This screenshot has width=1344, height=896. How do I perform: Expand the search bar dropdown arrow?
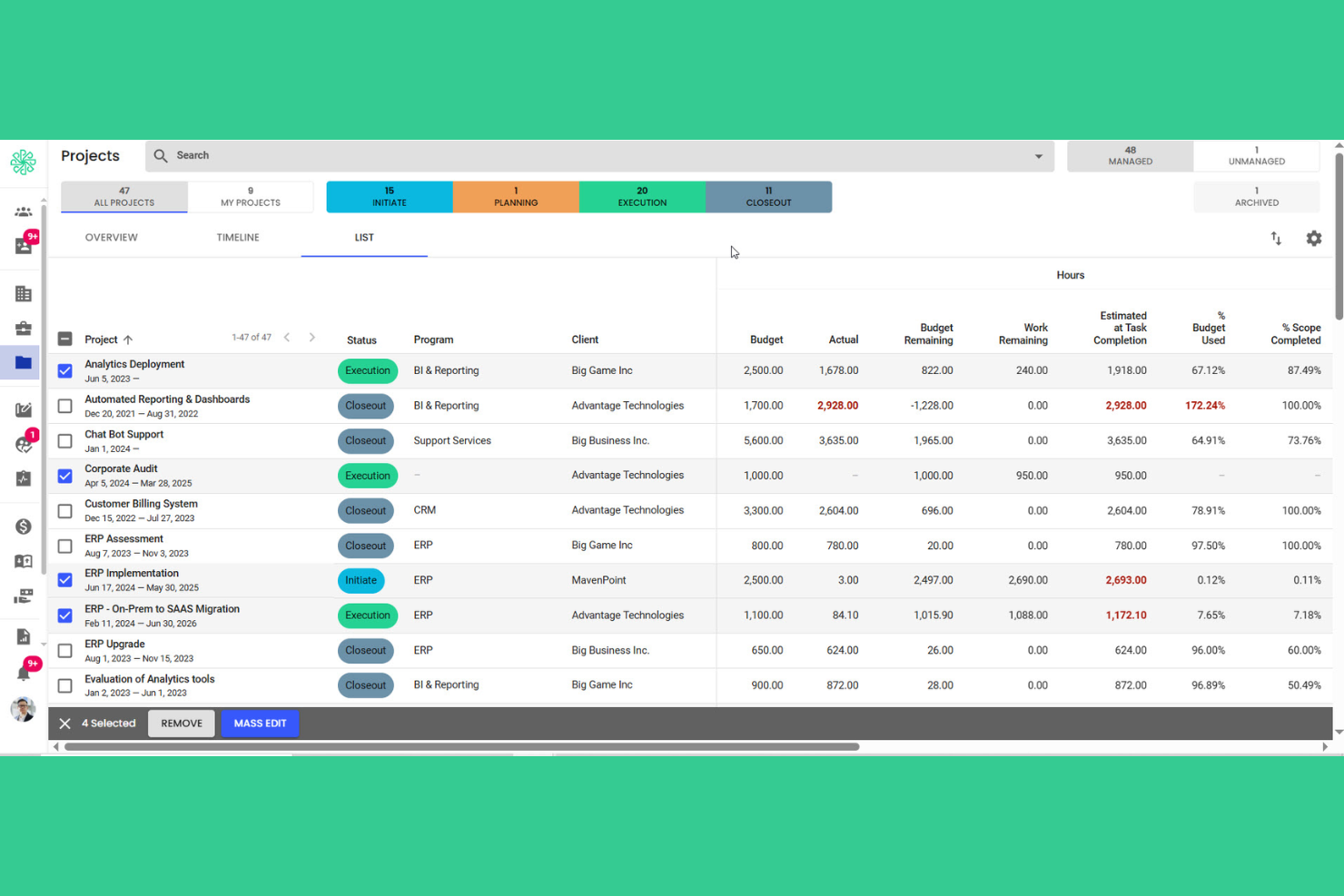(1038, 156)
